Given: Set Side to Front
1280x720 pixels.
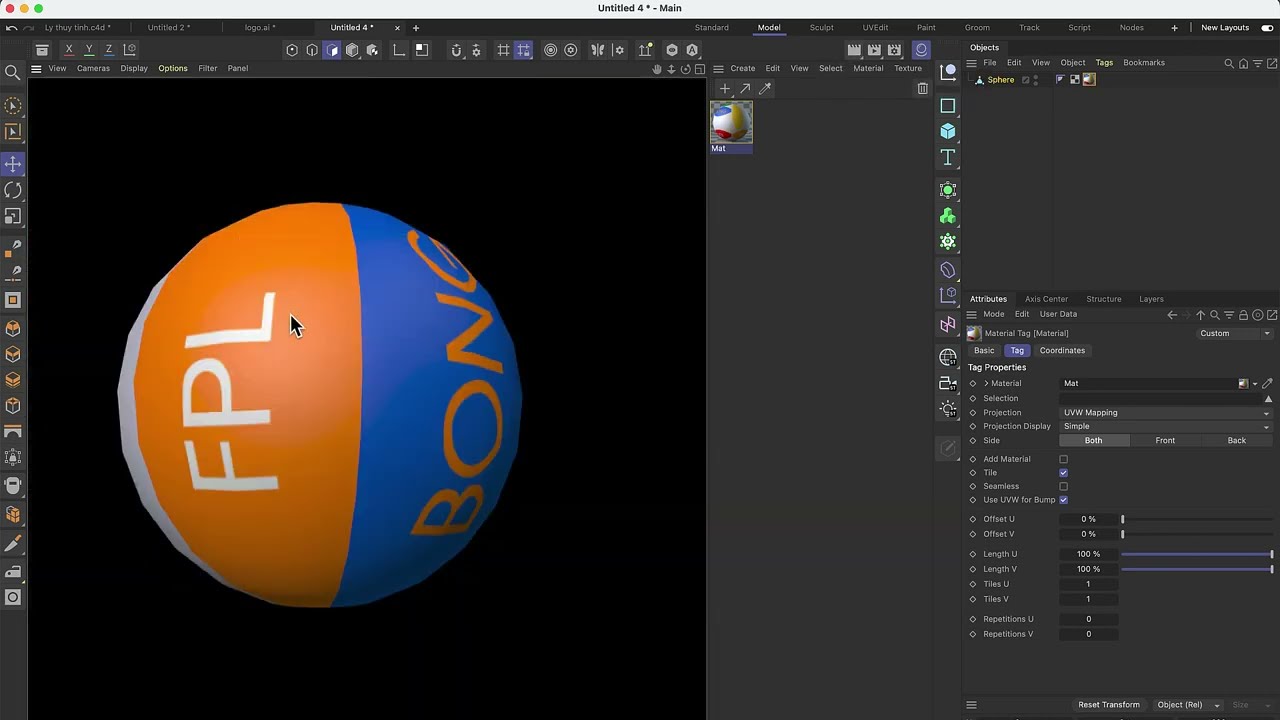Looking at the screenshot, I should coord(1165,441).
